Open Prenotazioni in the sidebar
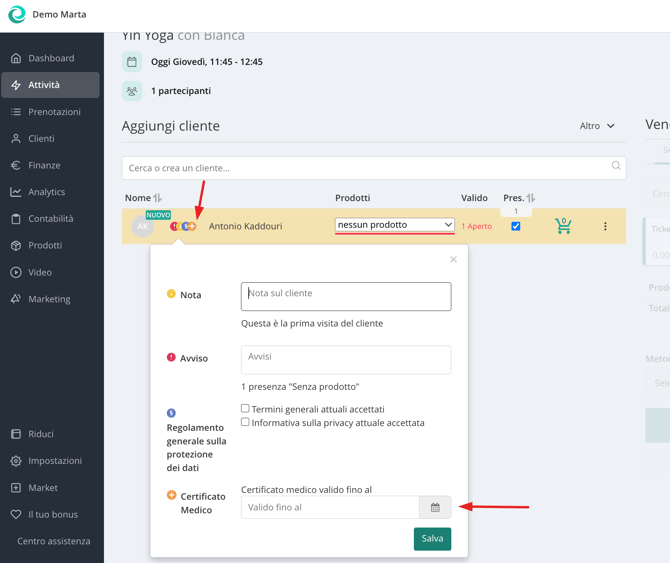The height and width of the screenshot is (563, 670). pyautogui.click(x=54, y=112)
